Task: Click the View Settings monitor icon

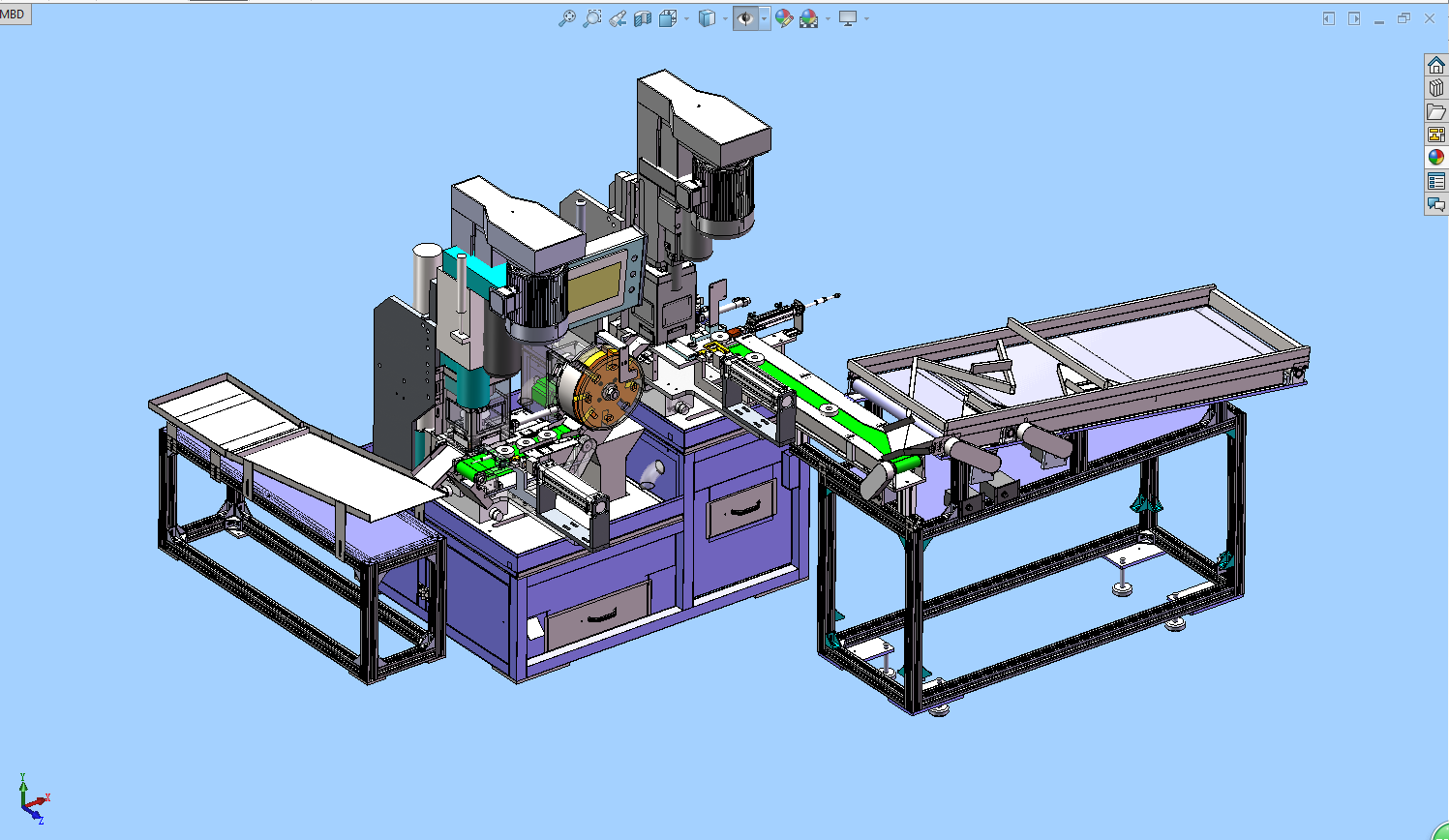Action: tap(848, 18)
